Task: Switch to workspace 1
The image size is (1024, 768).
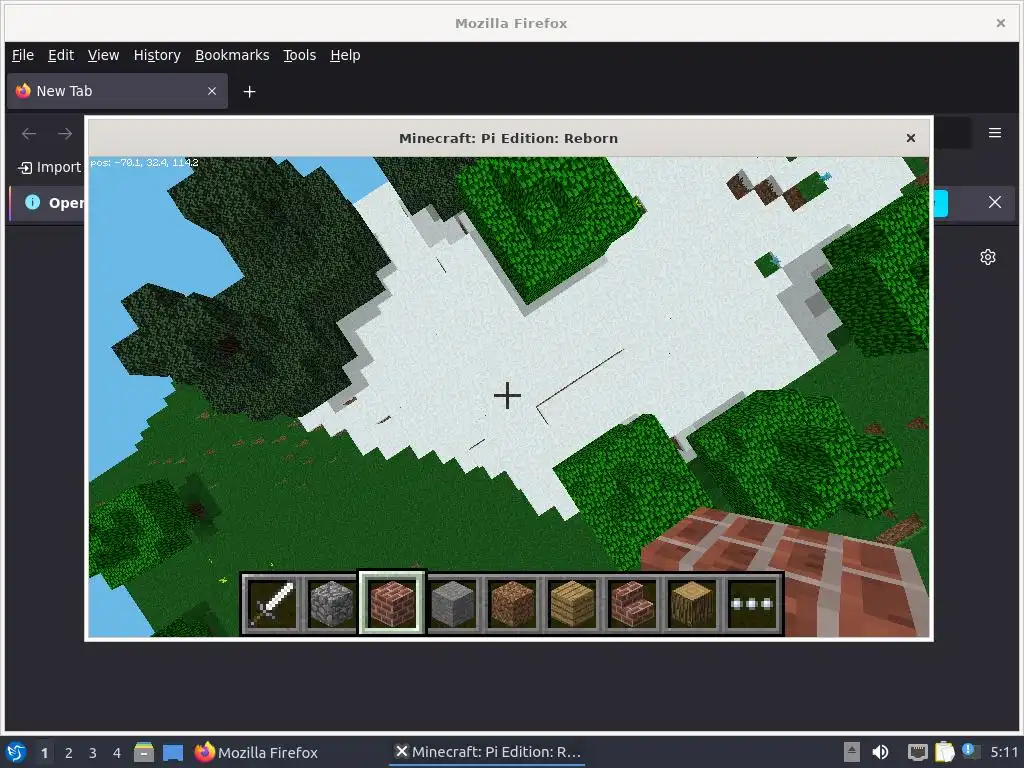Action: click(44, 753)
